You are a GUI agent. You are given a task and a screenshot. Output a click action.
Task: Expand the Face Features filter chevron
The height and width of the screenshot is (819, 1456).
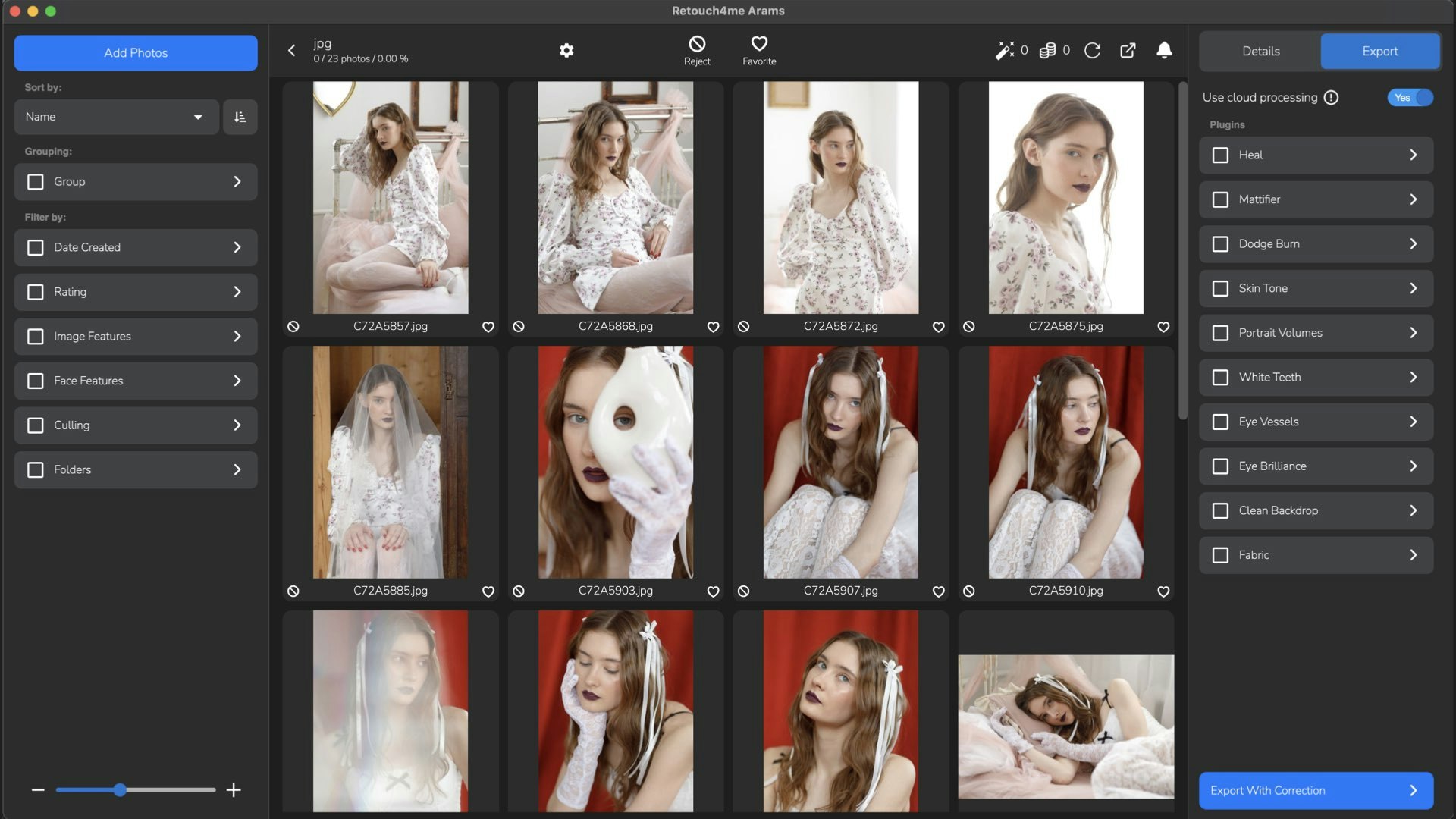coord(237,381)
